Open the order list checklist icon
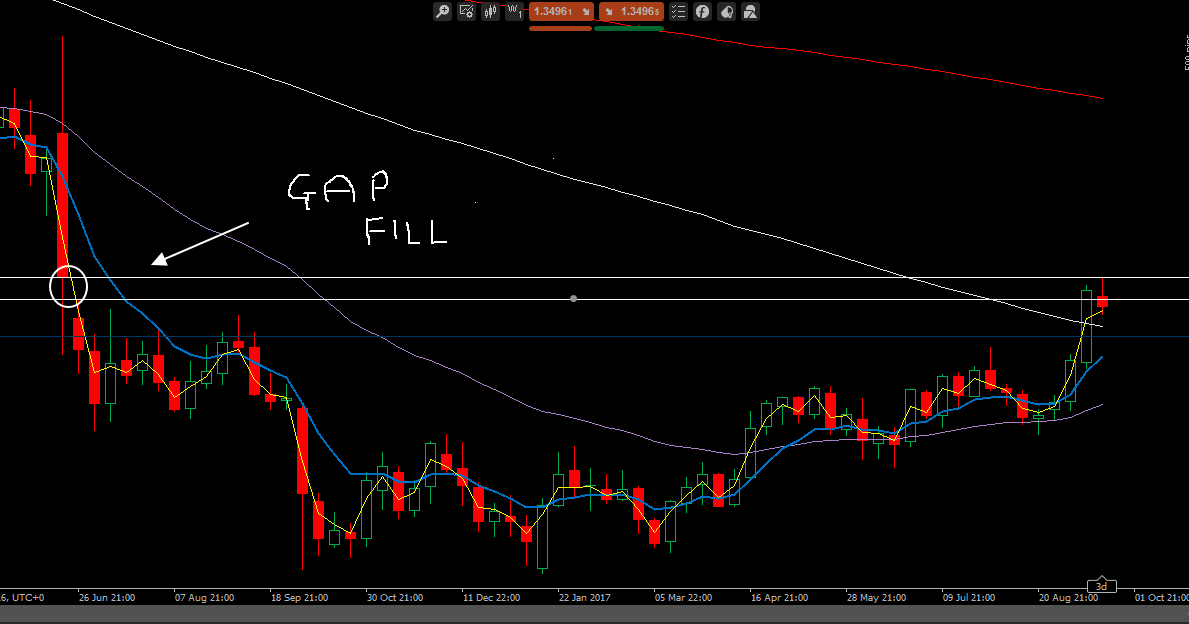The image size is (1189, 624). click(678, 11)
